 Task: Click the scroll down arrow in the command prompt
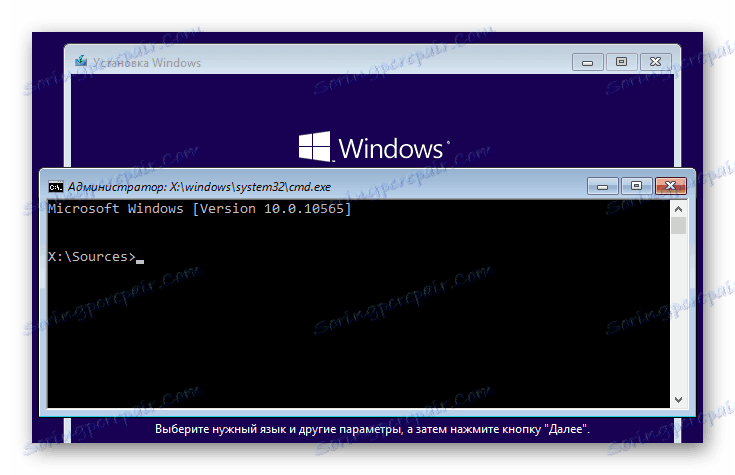tap(678, 400)
